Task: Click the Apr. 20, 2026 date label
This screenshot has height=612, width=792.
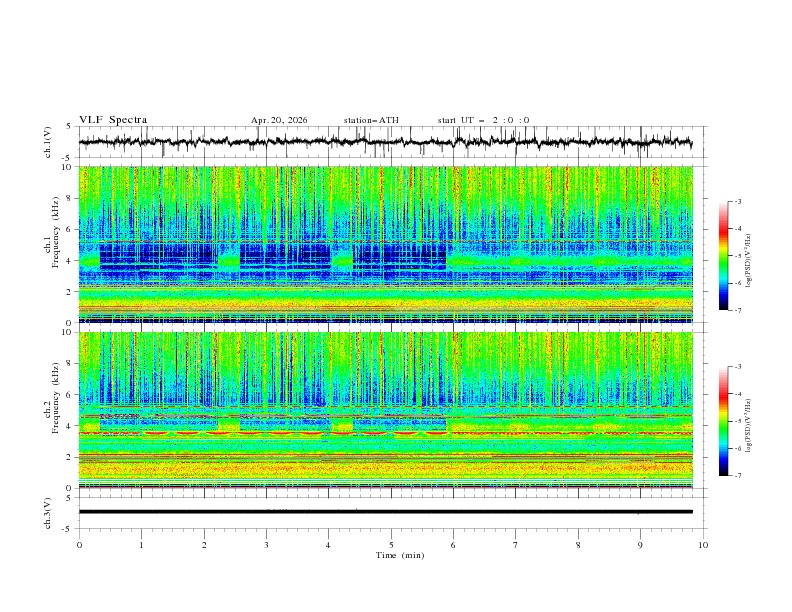Action: point(279,120)
